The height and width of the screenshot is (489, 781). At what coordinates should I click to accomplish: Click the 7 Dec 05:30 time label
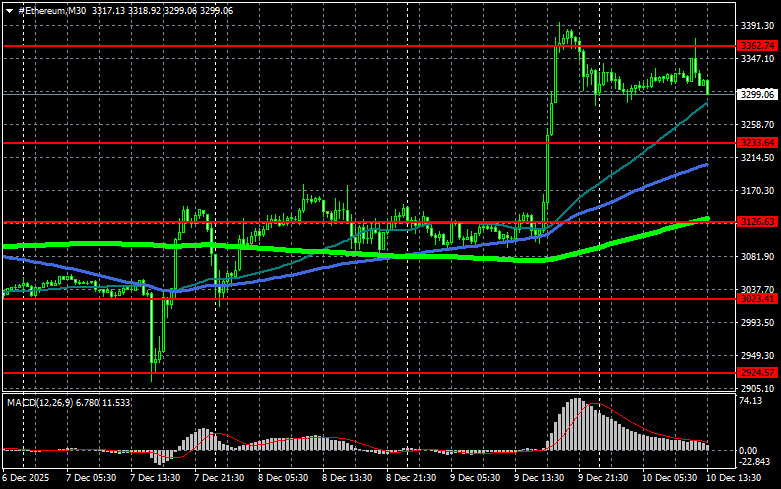pyautogui.click(x=91, y=478)
